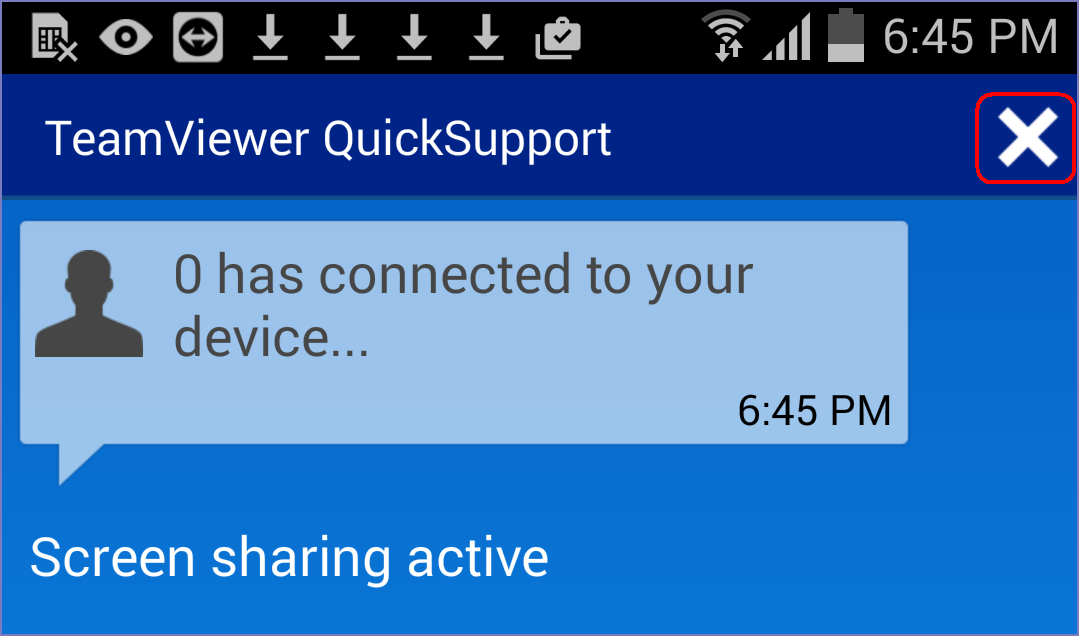Tap the fourth download arrow notification icon
The height and width of the screenshot is (636, 1079).
pos(487,37)
